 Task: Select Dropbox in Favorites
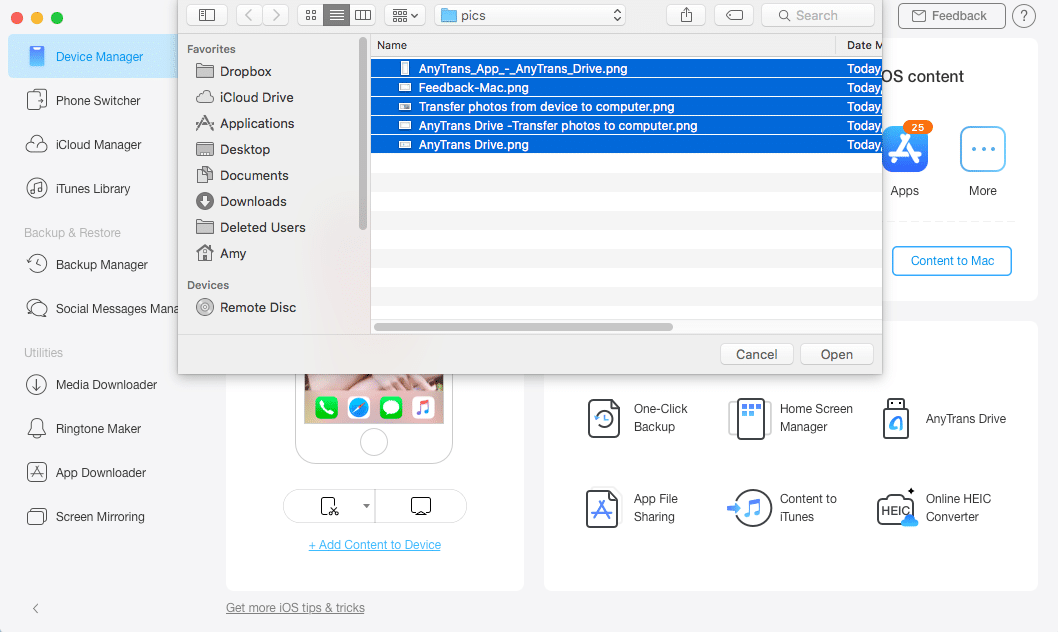233,71
